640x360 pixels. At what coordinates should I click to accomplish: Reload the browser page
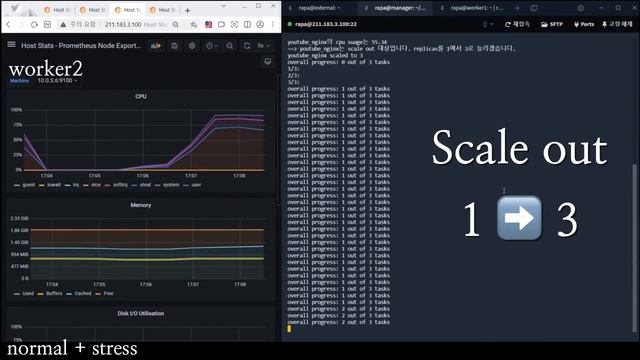(34, 24)
